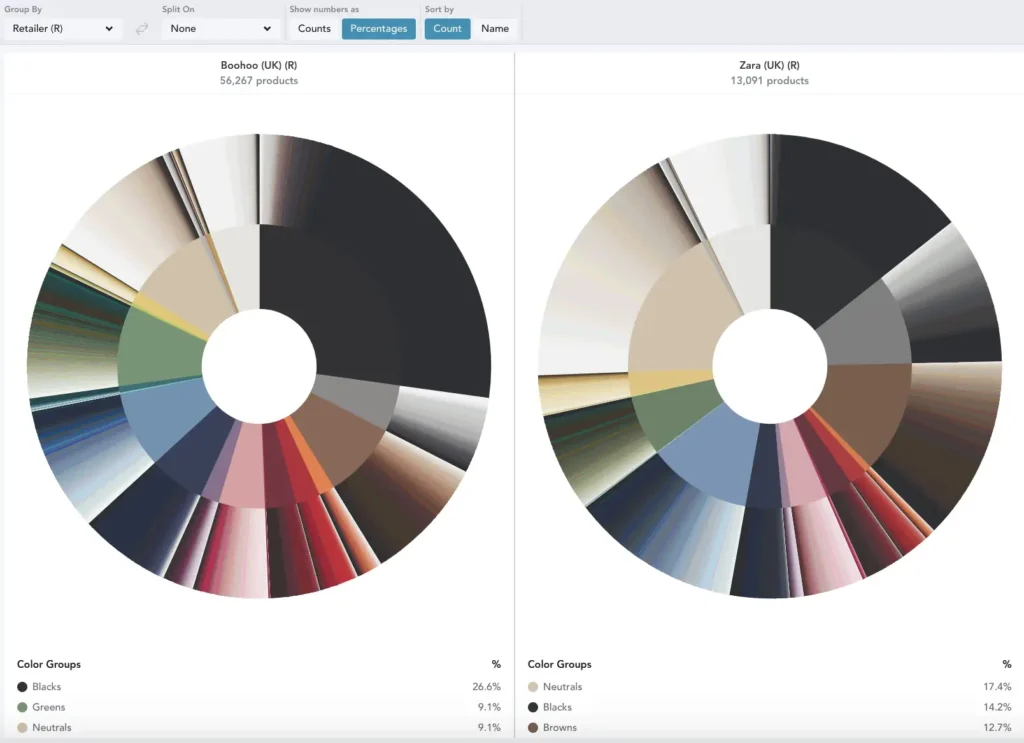The width and height of the screenshot is (1024, 743).
Task: Click the Boohoo (UK) (R) chart title
Action: coord(259,66)
